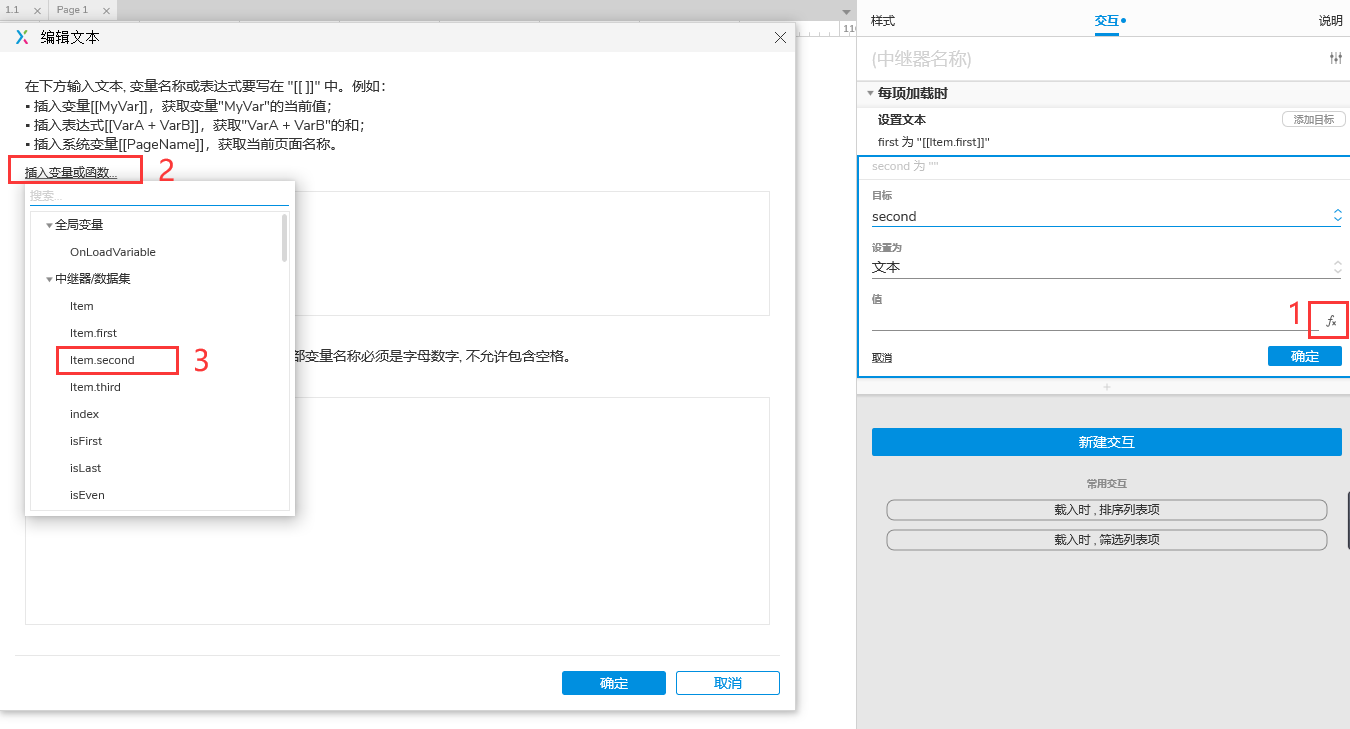Click the upper text editing area

[x=532, y=254]
